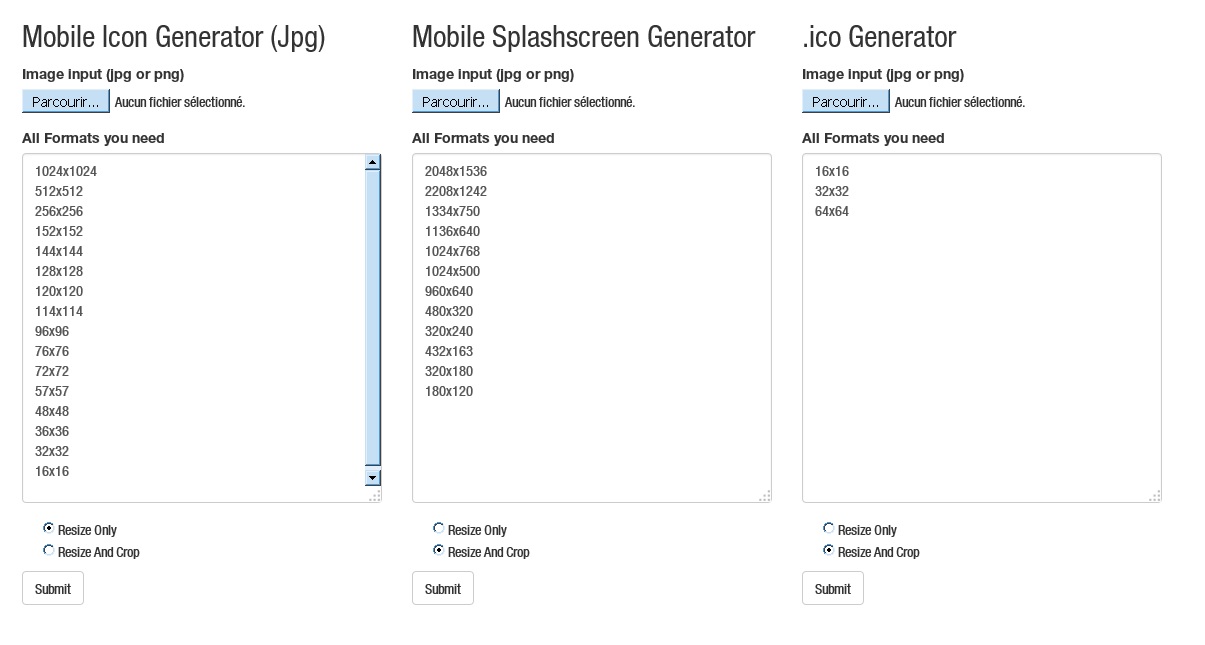1205x645 pixels.
Task: Enable Resize Only for the .ico Generator
Action: (827, 529)
